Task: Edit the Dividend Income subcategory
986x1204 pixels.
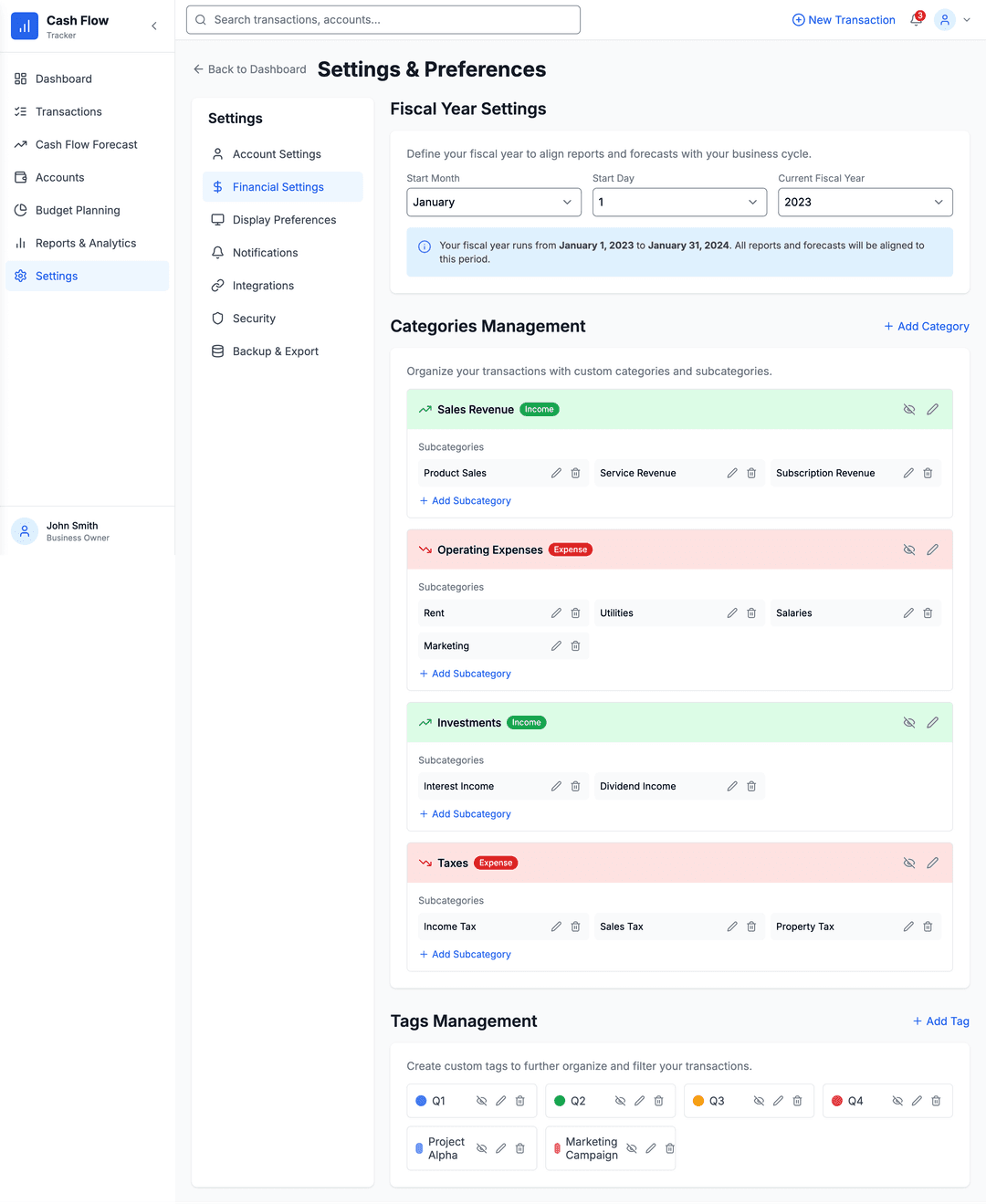Action: (x=732, y=786)
